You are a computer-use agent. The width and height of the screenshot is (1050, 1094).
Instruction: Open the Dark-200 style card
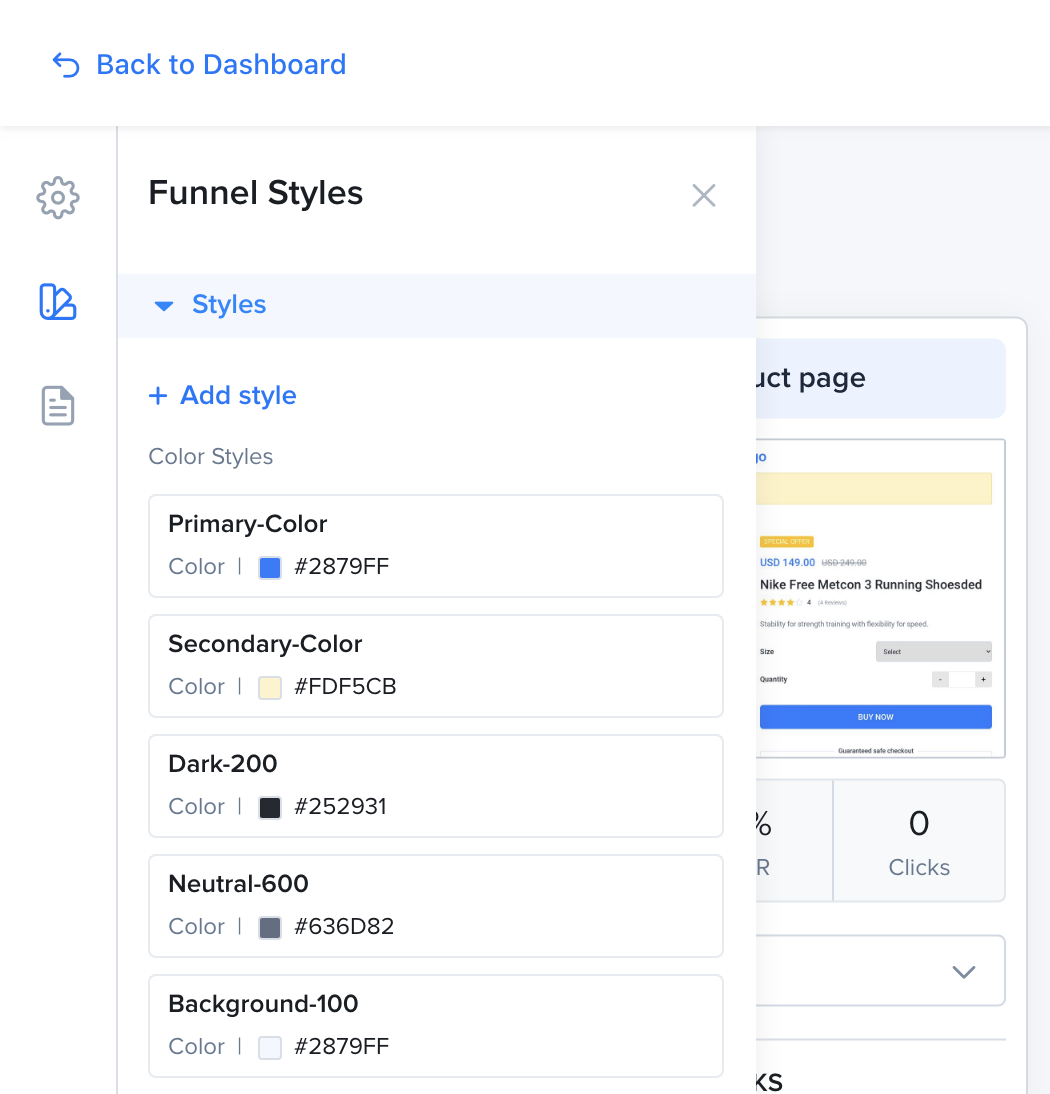[x=436, y=786]
